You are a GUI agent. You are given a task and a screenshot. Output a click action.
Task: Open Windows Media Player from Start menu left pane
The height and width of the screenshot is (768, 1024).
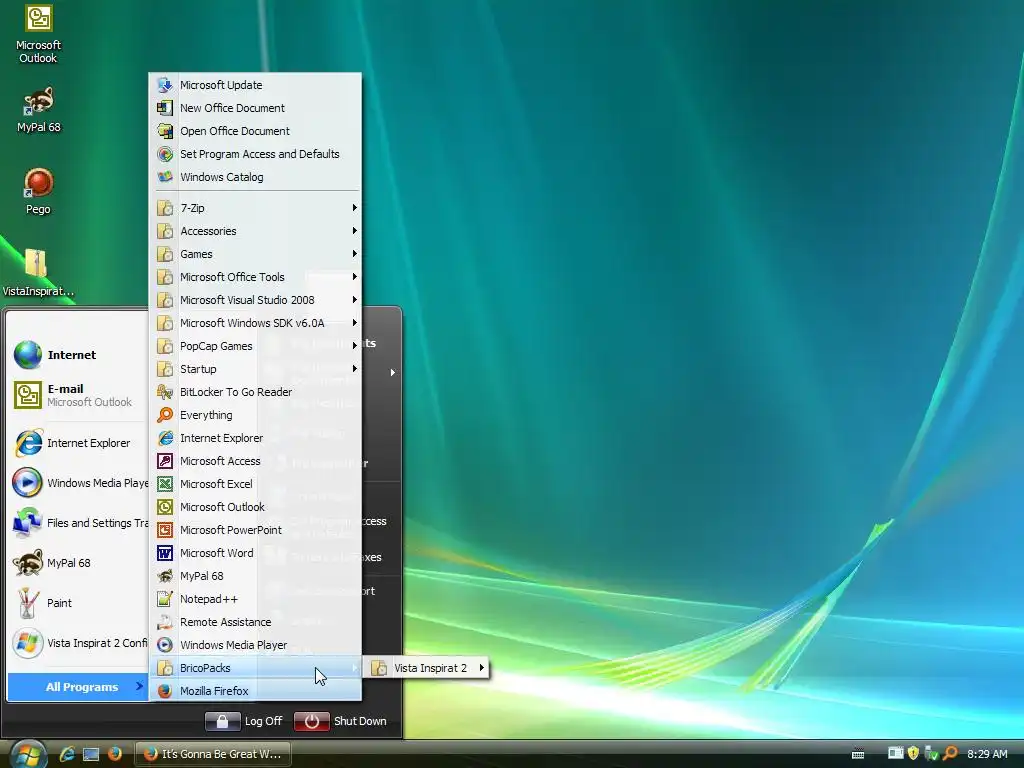(x=78, y=483)
